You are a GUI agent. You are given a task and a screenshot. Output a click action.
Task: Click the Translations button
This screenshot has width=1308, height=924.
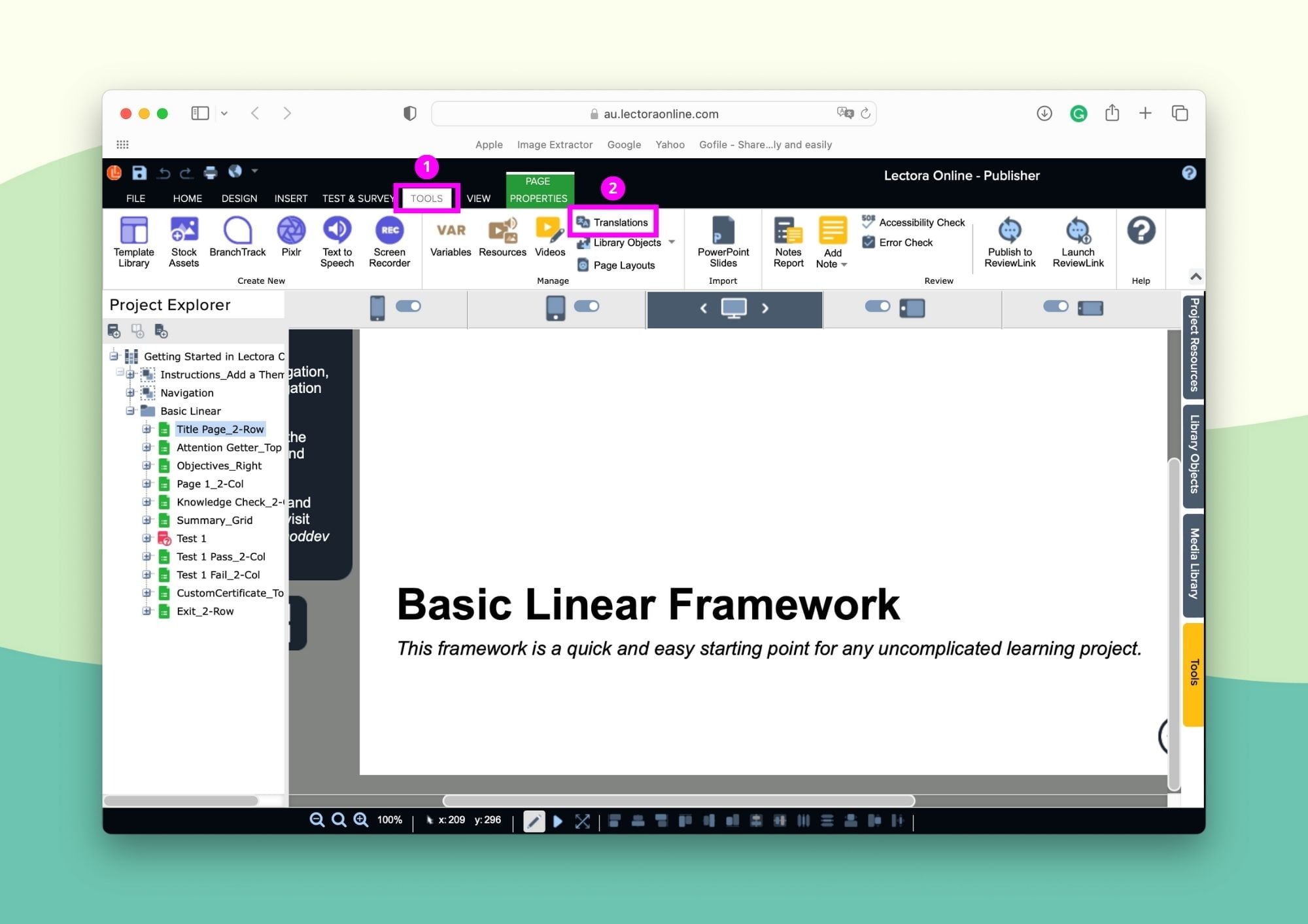pos(618,222)
